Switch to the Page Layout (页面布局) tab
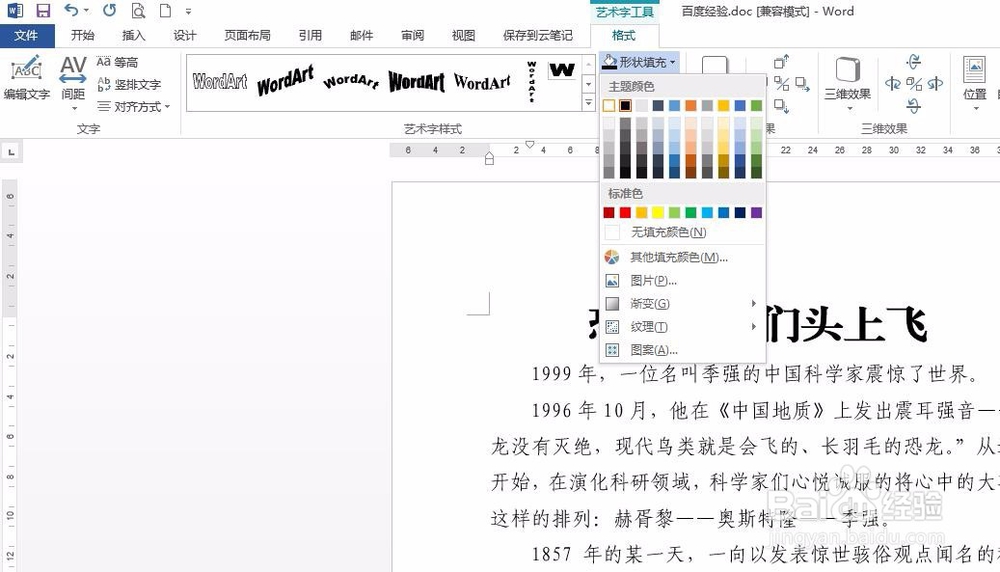Viewport: 1000px width, 572px height. click(x=247, y=35)
